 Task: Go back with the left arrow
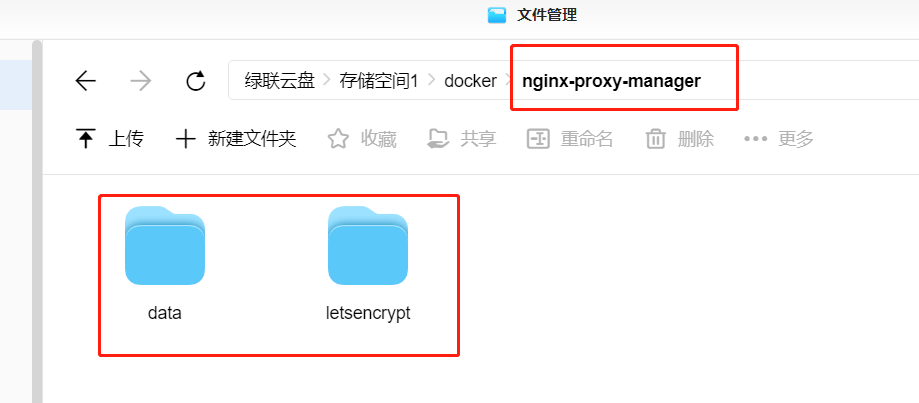click(86, 81)
